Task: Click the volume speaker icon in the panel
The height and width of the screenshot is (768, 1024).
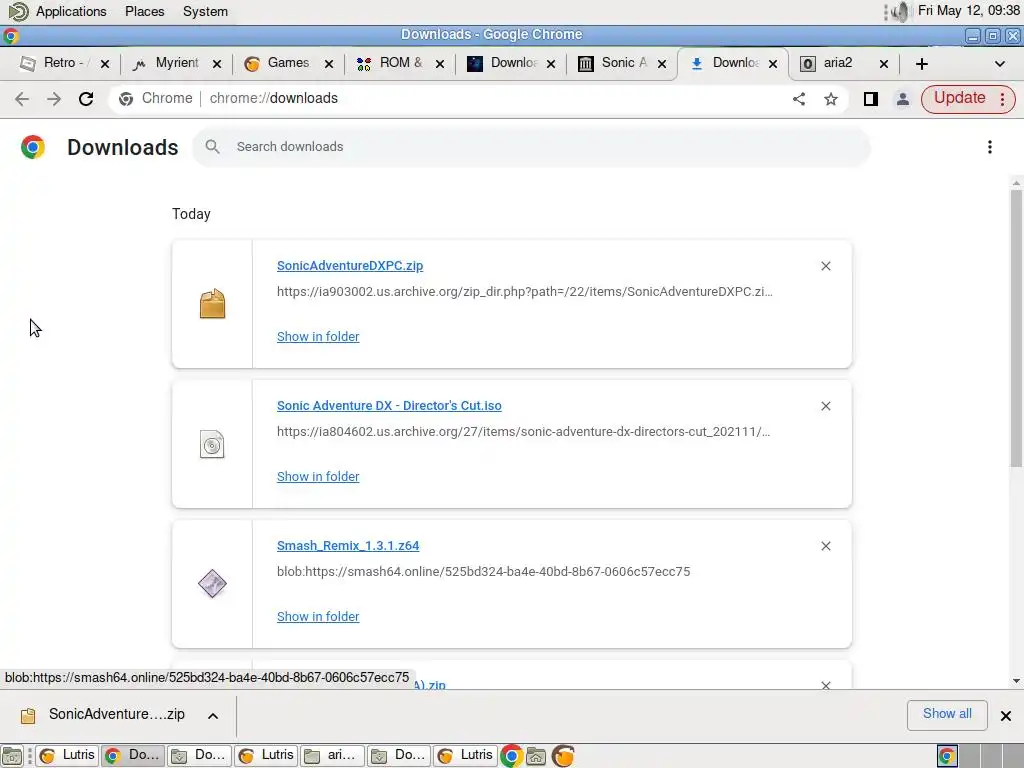Action: click(x=901, y=11)
